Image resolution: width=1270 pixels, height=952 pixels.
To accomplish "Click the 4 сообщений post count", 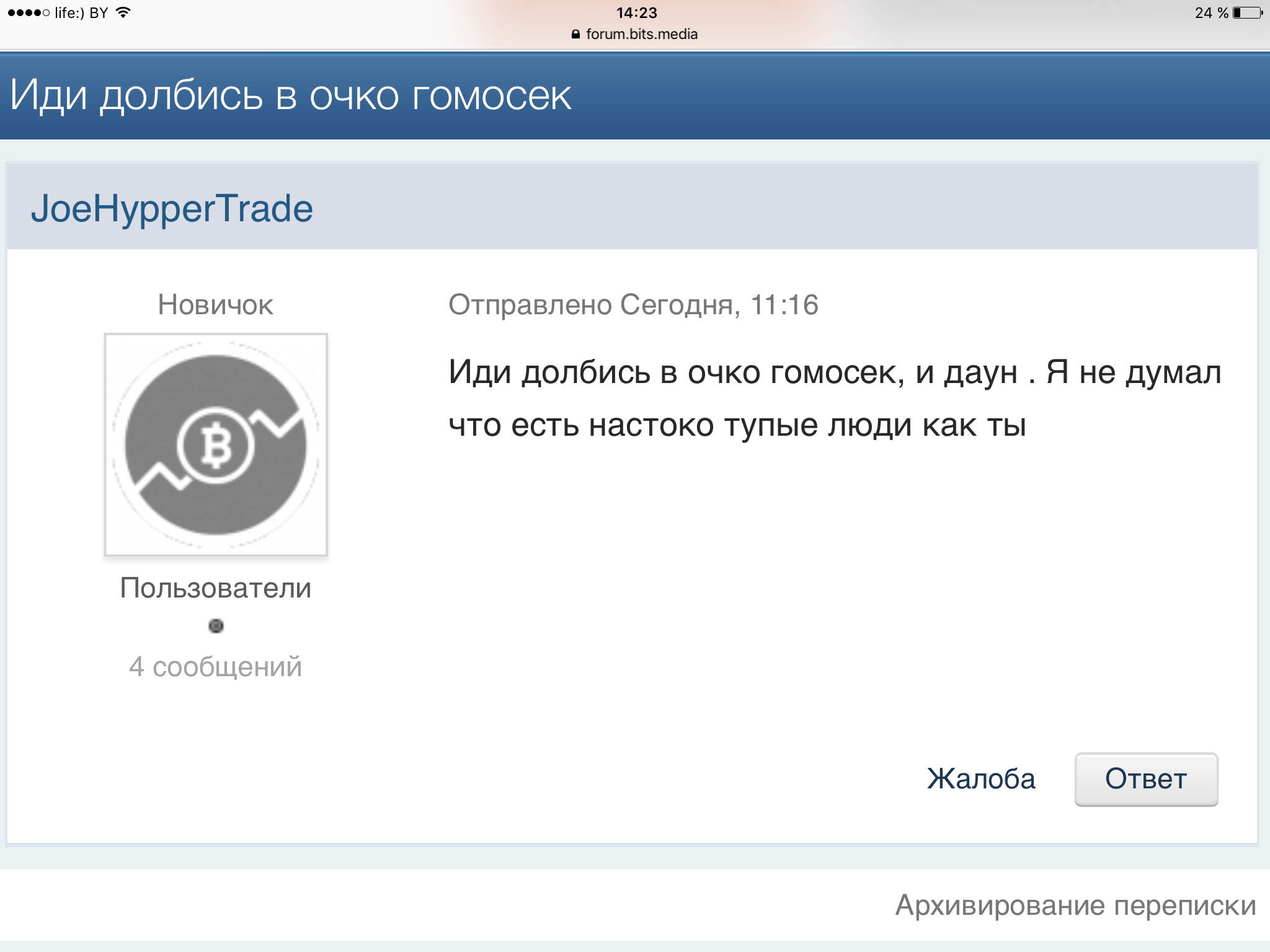I will (215, 667).
